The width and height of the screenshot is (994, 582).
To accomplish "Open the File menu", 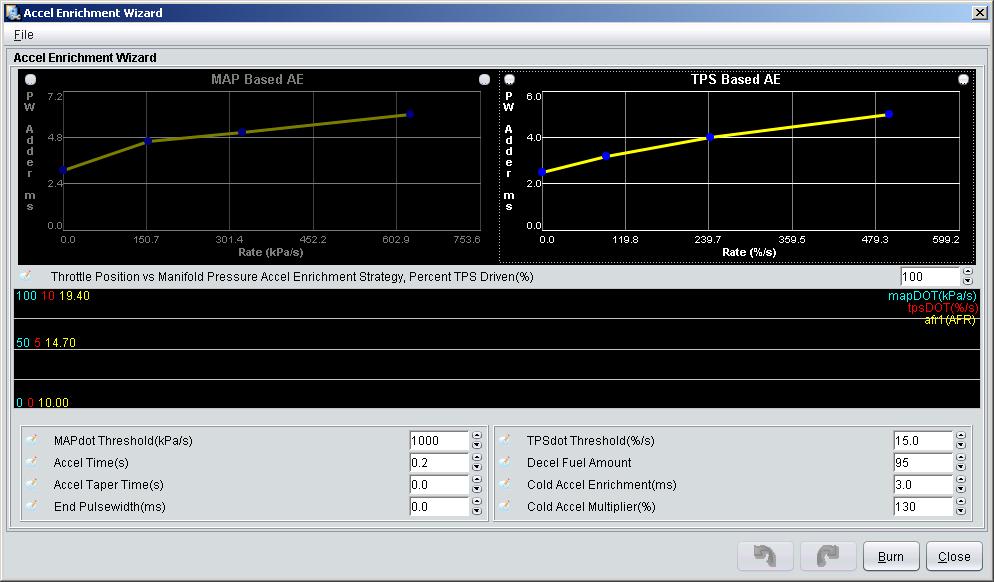I will pos(24,35).
